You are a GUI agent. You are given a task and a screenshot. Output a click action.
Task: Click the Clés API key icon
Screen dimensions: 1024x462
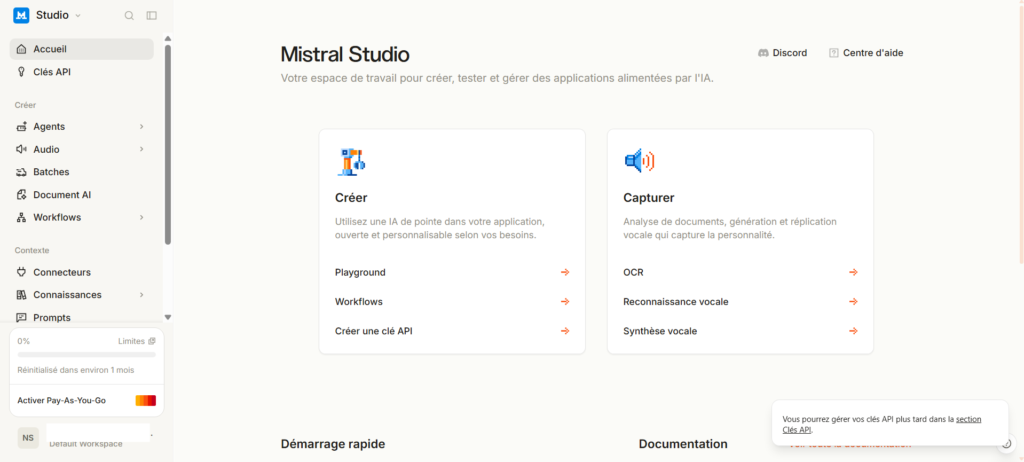(22, 72)
